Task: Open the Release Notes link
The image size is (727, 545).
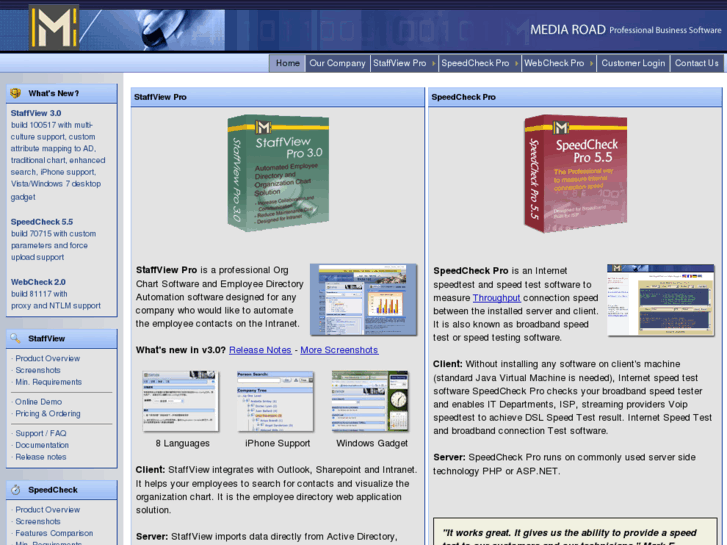Action: click(260, 350)
